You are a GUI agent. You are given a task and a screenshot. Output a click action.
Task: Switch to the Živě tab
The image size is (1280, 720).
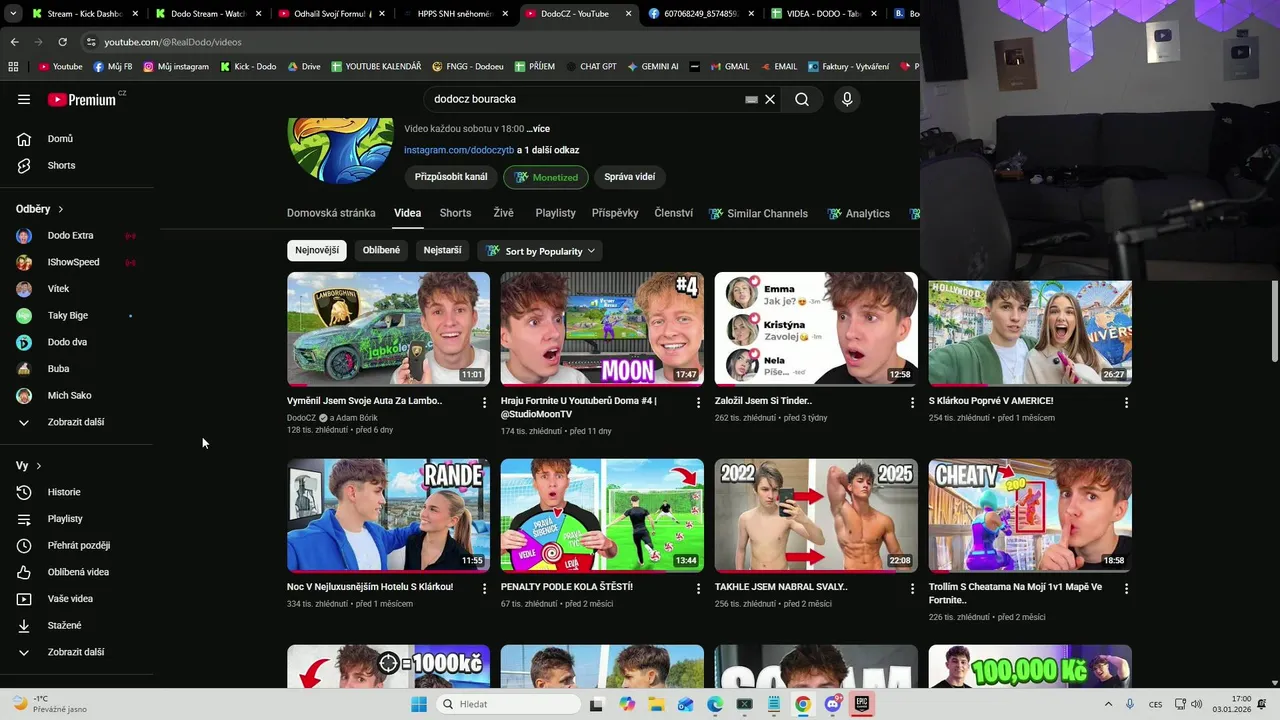pyautogui.click(x=503, y=213)
